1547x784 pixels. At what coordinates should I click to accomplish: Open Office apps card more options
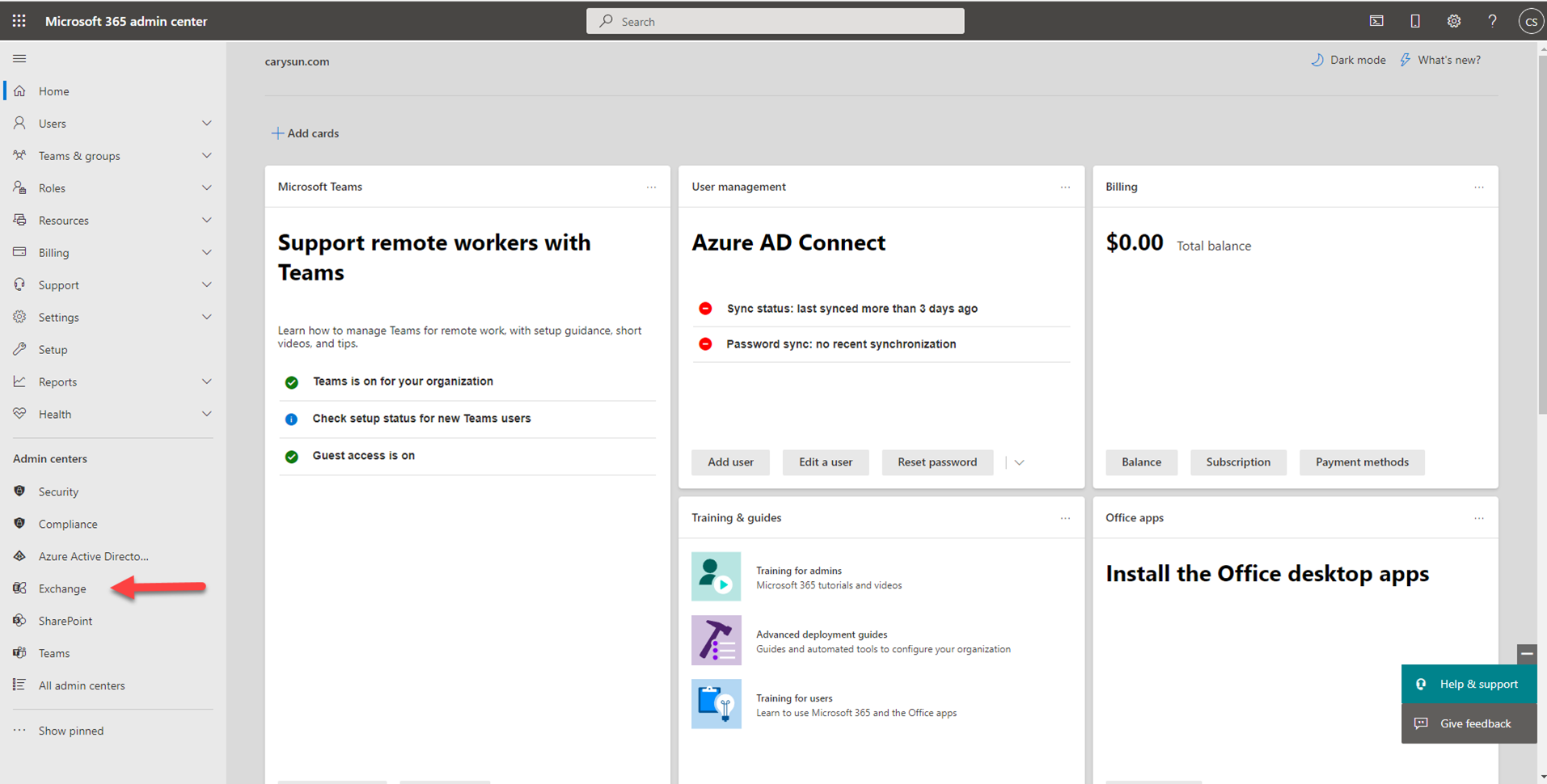[x=1479, y=518]
